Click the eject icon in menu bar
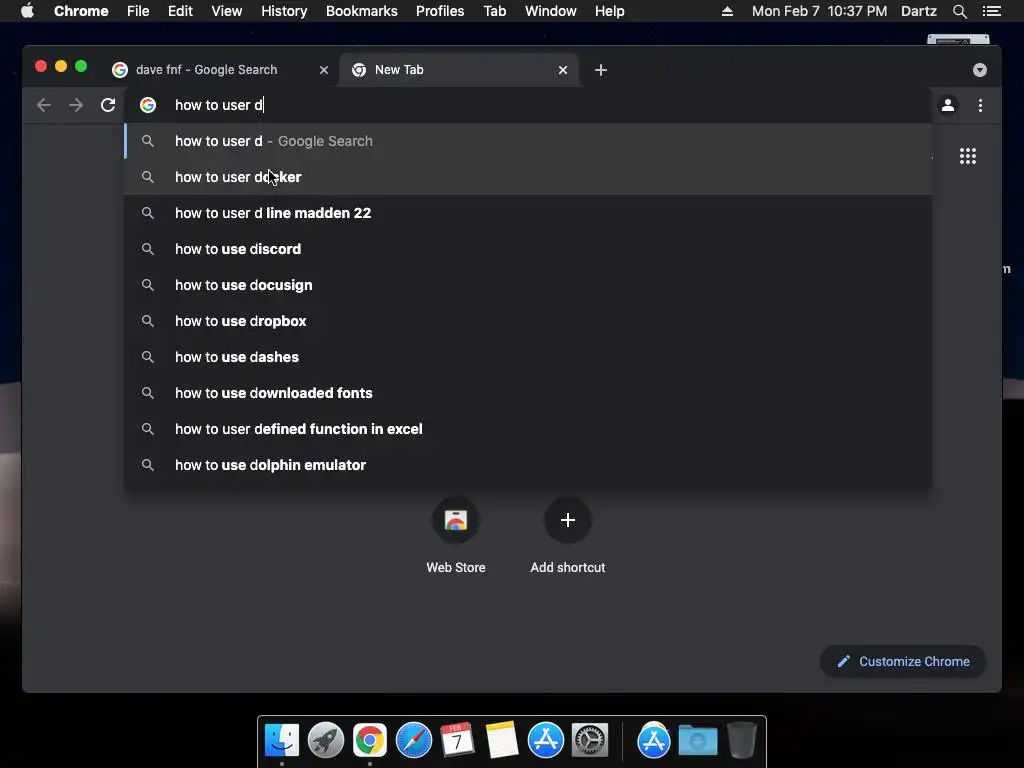This screenshot has height=768, width=1024. tap(727, 11)
